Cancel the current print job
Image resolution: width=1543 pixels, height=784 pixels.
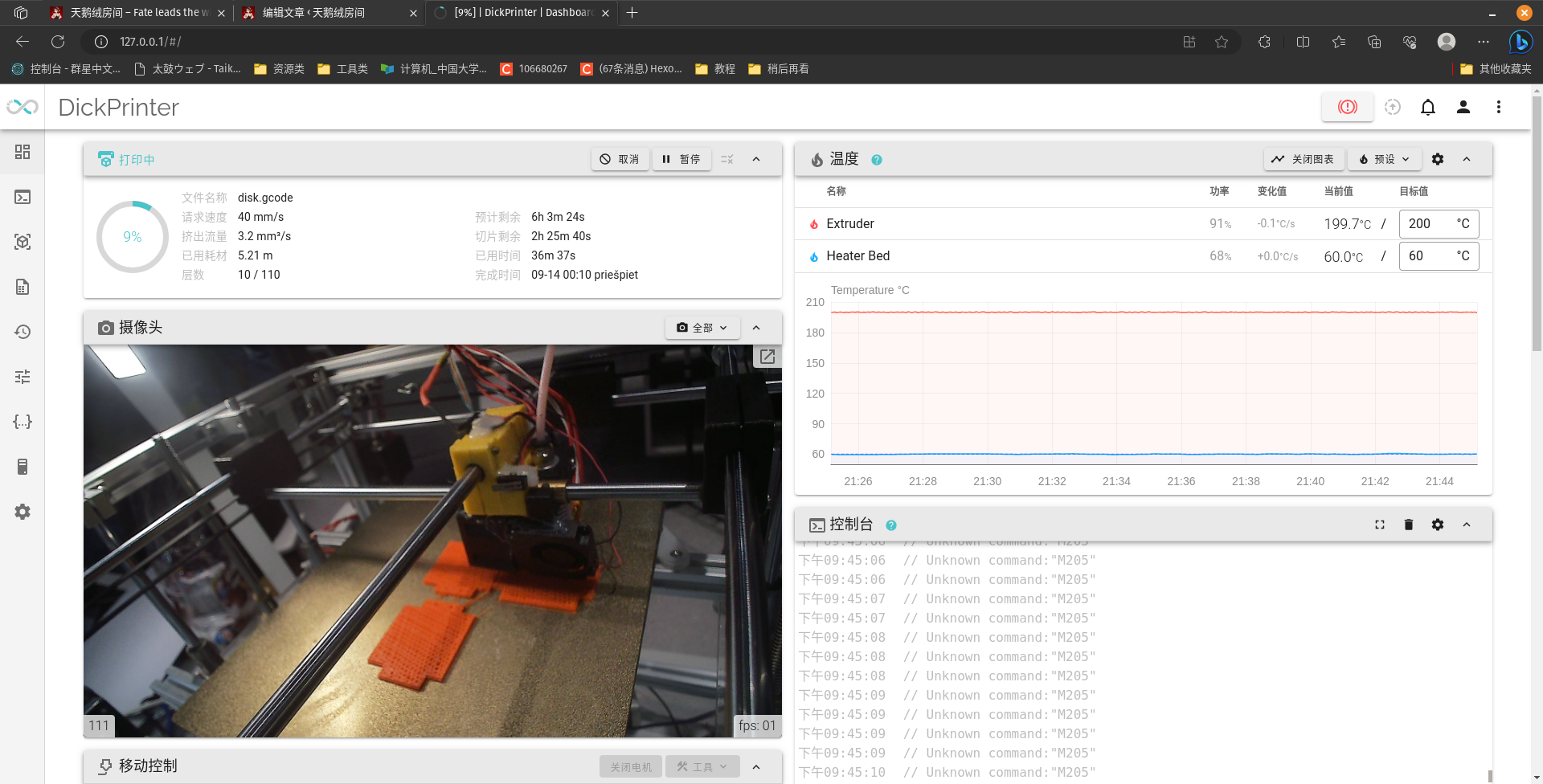point(620,159)
